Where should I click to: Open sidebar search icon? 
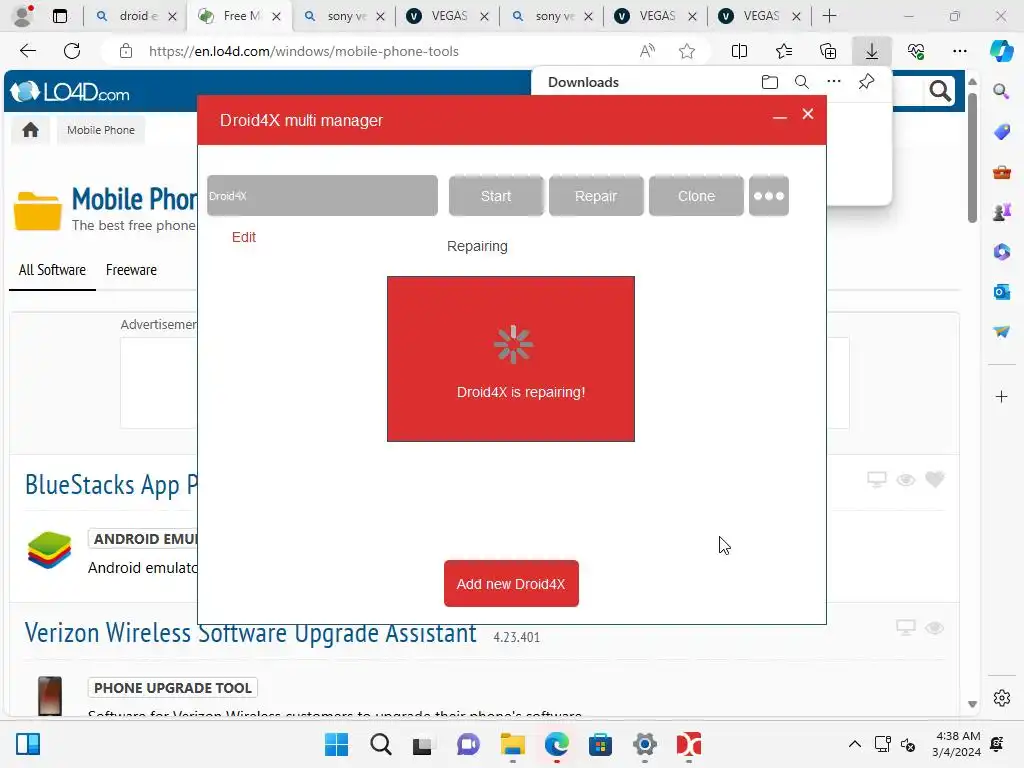[x=1001, y=91]
